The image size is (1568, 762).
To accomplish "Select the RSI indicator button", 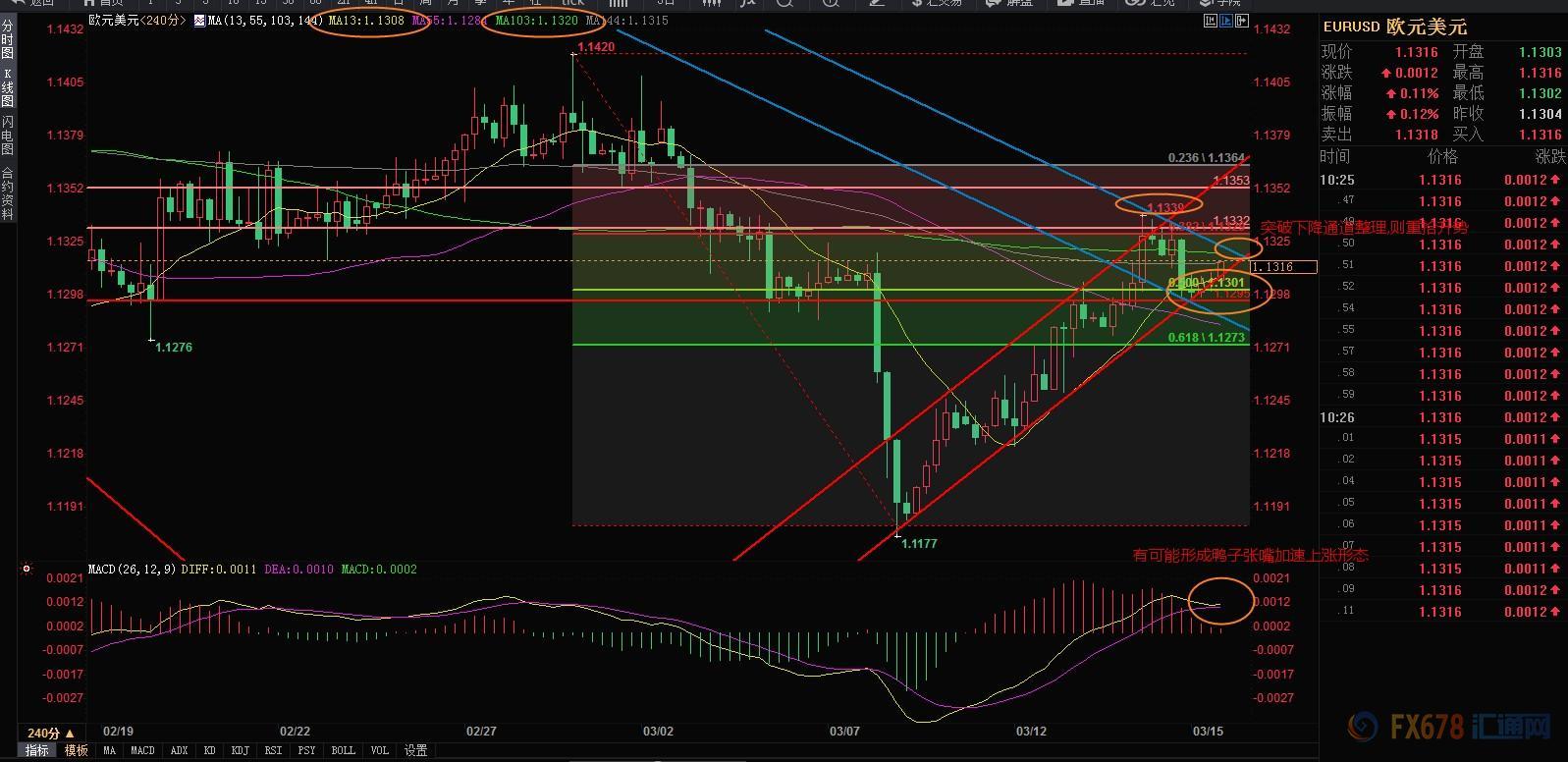I will point(273,750).
